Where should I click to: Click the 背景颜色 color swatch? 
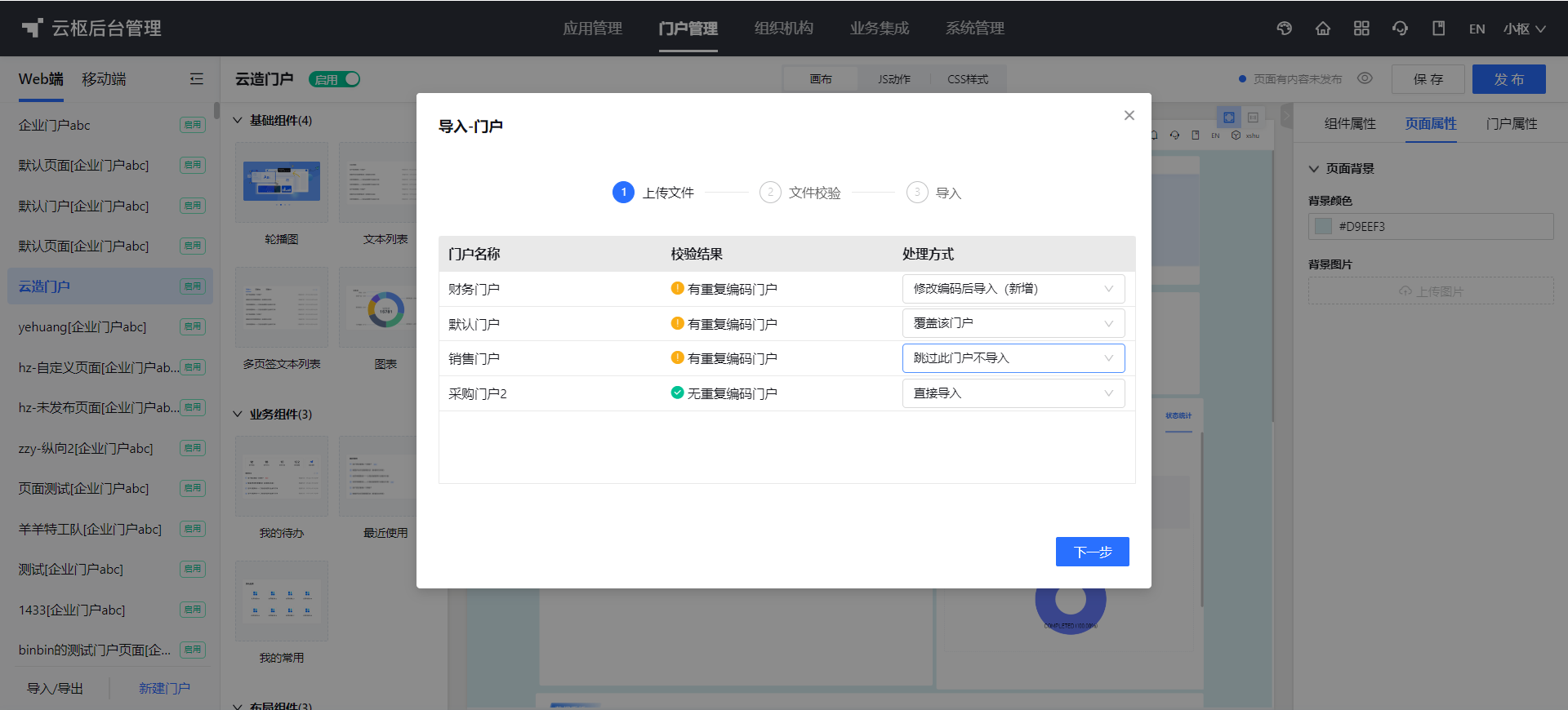pyautogui.click(x=1324, y=226)
